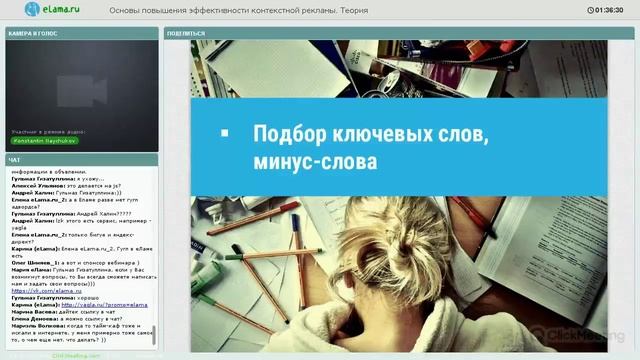Screen dimensions: 640x360
Task: Click the shared presentation slide image
Action: tap(399, 196)
